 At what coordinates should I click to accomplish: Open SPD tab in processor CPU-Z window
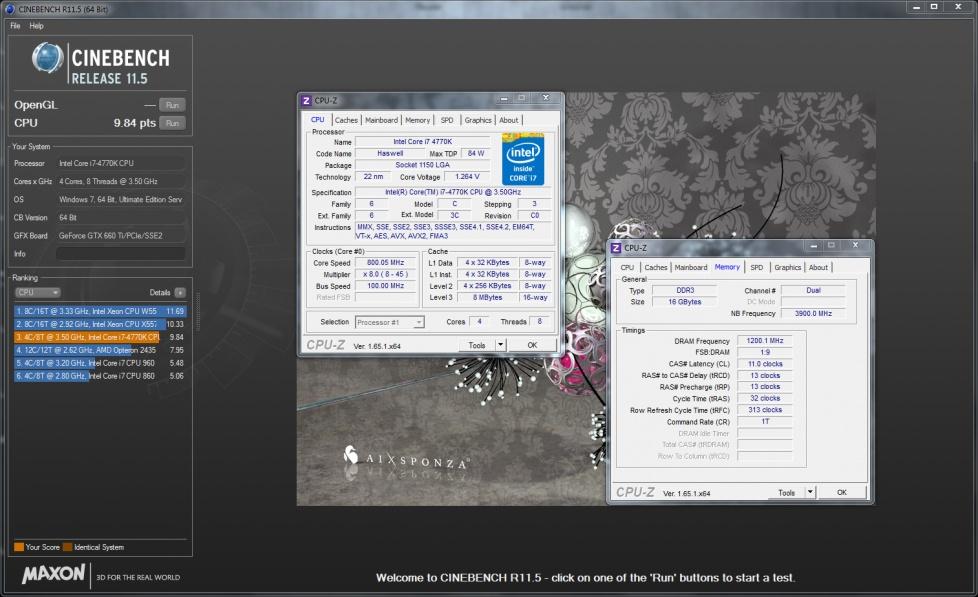tap(447, 120)
